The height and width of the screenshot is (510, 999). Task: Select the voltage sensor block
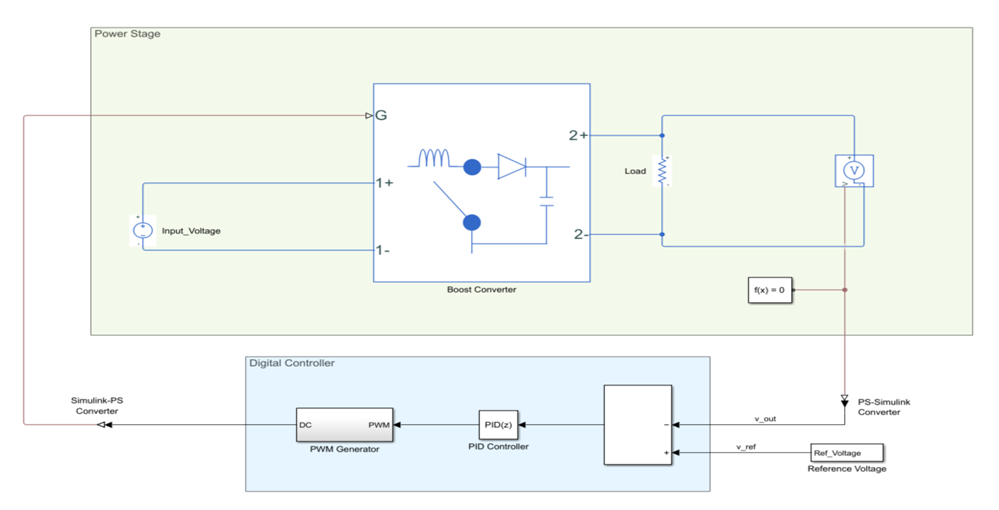click(x=854, y=171)
